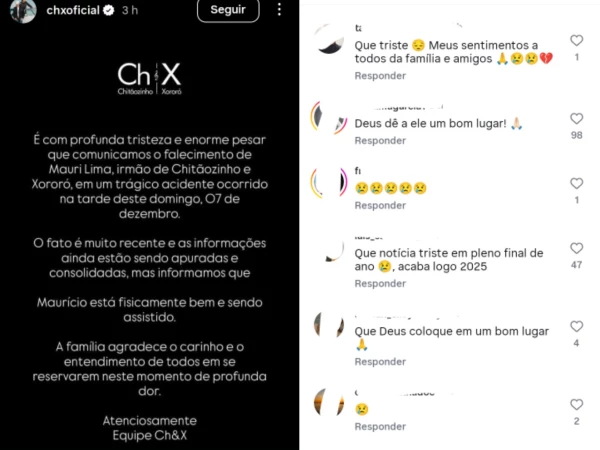Click the Ch&X logo in the story
Viewport: 600px width, 450px height.
[150, 78]
